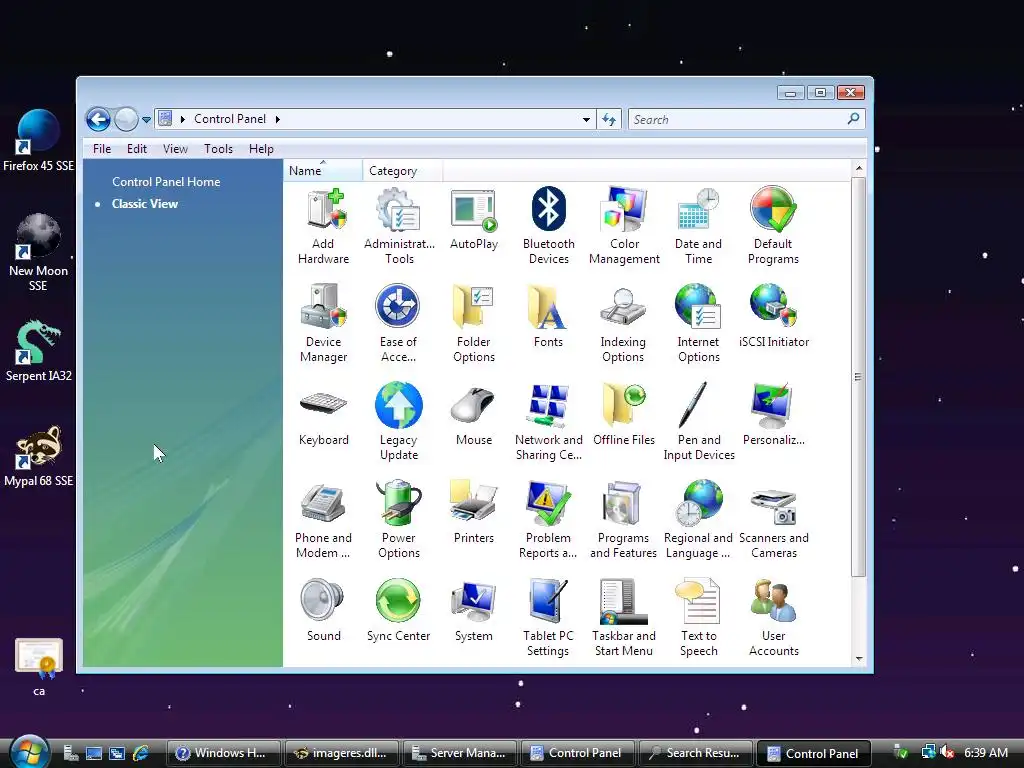Open System applet
Image resolution: width=1024 pixels, height=768 pixels.
tap(474, 611)
